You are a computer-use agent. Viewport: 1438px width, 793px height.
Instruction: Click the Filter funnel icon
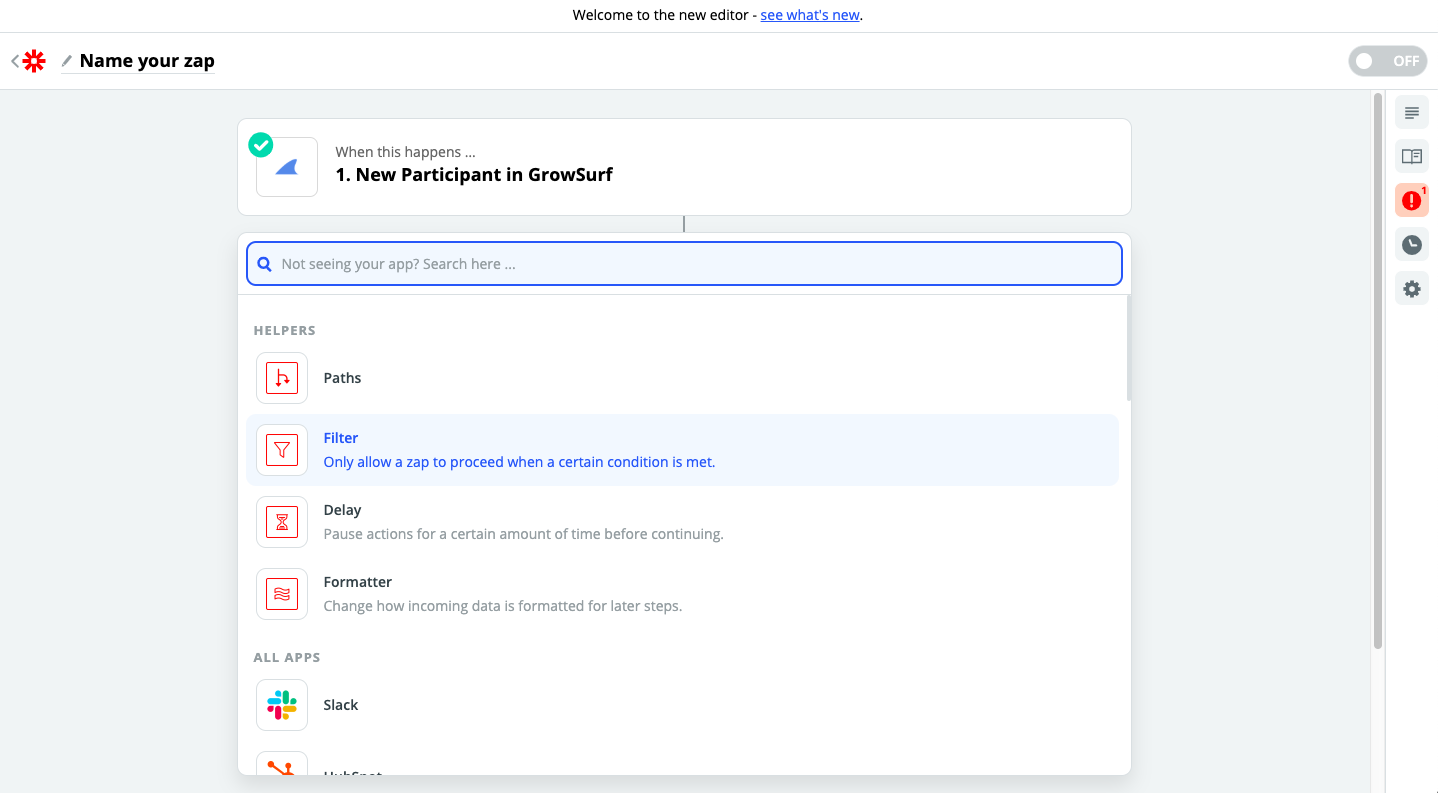[x=282, y=450]
